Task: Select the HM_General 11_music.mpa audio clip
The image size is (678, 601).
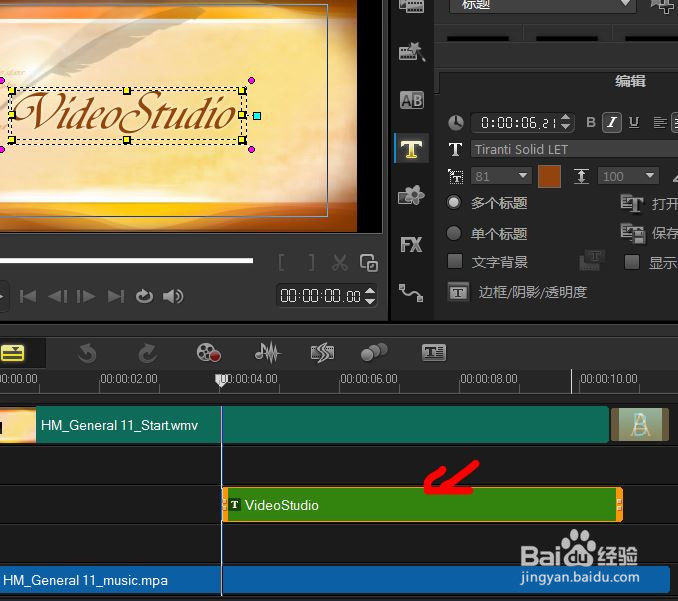Action: click(x=335, y=580)
